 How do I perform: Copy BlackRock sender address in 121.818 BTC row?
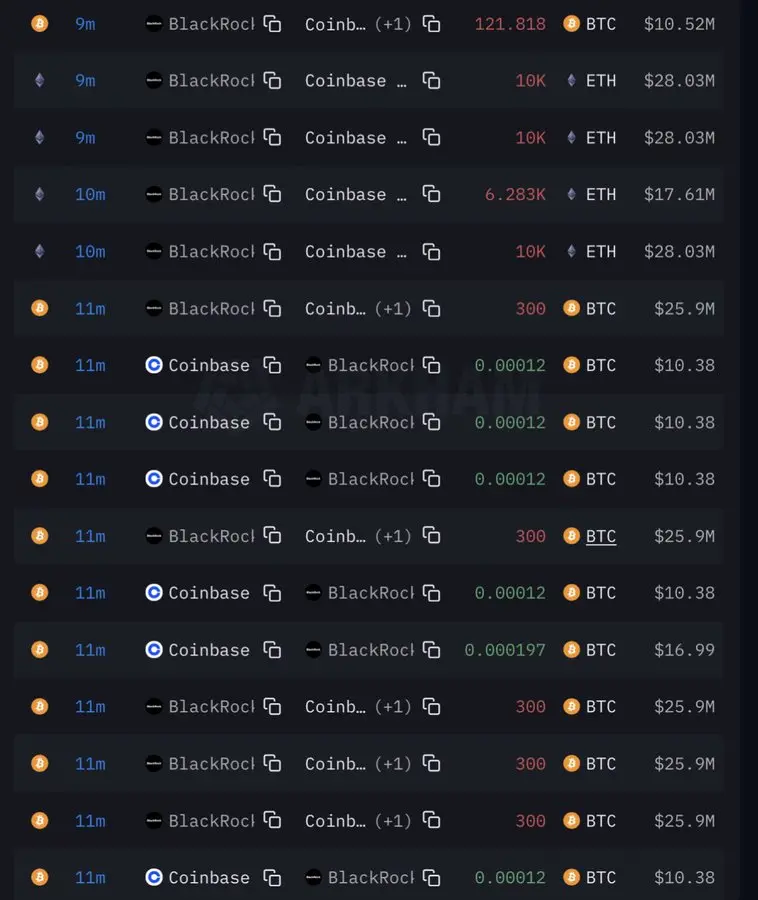pos(272,24)
